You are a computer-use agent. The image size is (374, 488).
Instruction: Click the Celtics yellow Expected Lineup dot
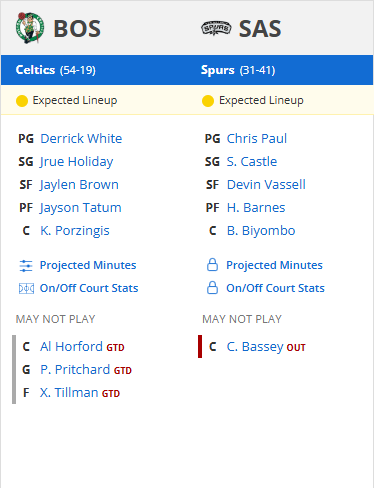pos(22,101)
